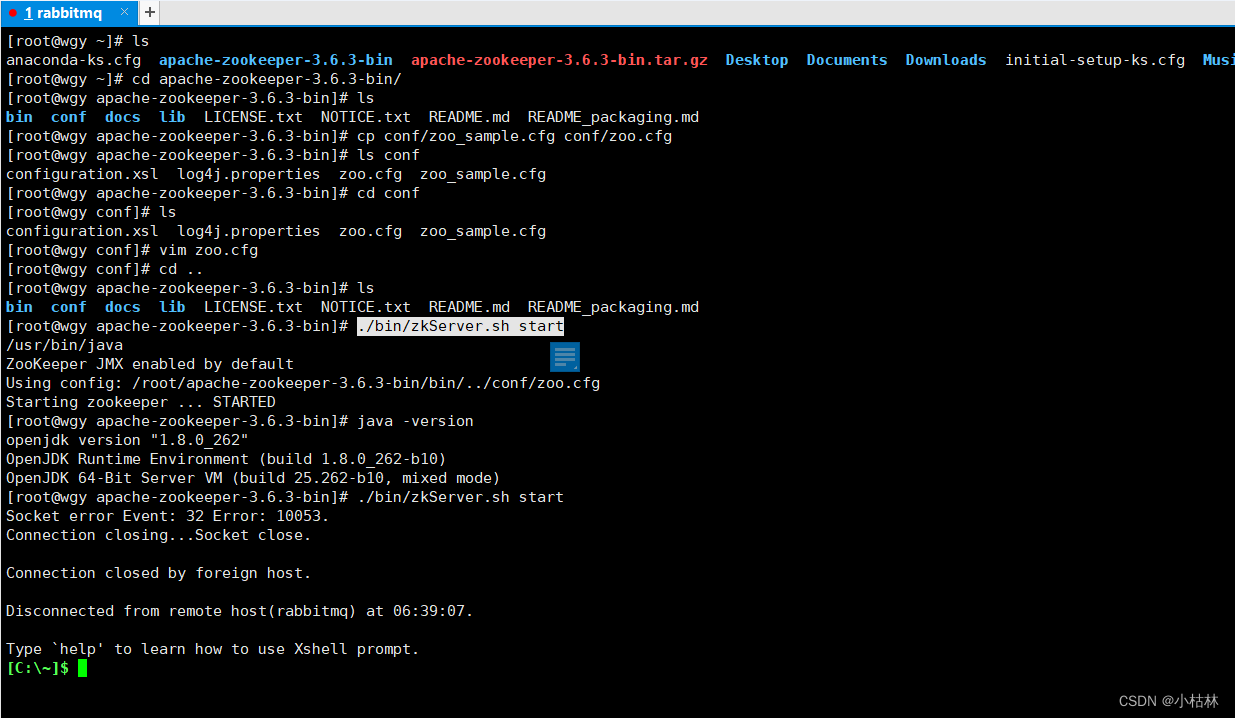Viewport: 1235px width, 718px height.
Task: Click the 'Documents' directory name
Action: 847,60
